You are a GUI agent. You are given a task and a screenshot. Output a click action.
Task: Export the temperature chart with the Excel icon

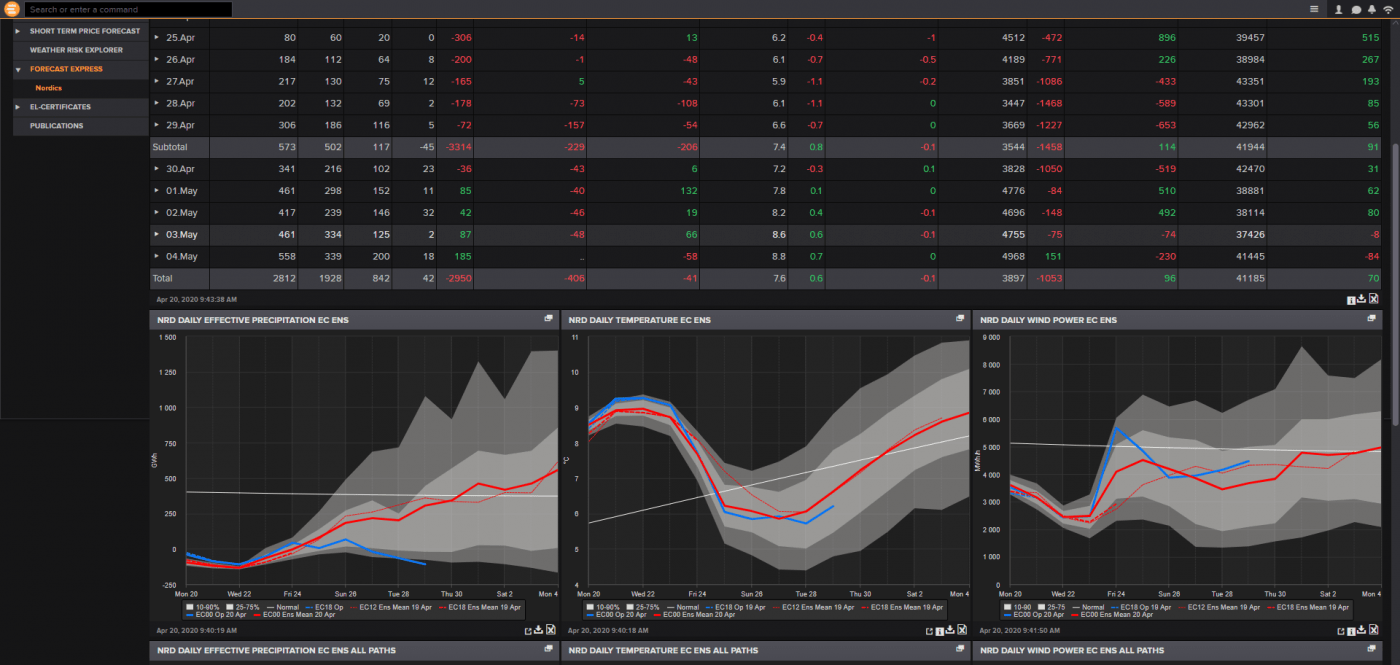click(x=961, y=630)
